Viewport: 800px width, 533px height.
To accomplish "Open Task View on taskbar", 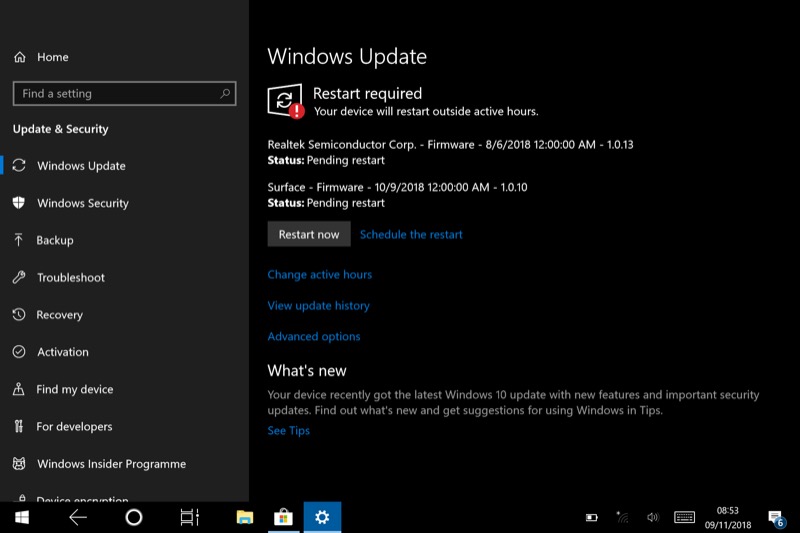I will [x=190, y=517].
